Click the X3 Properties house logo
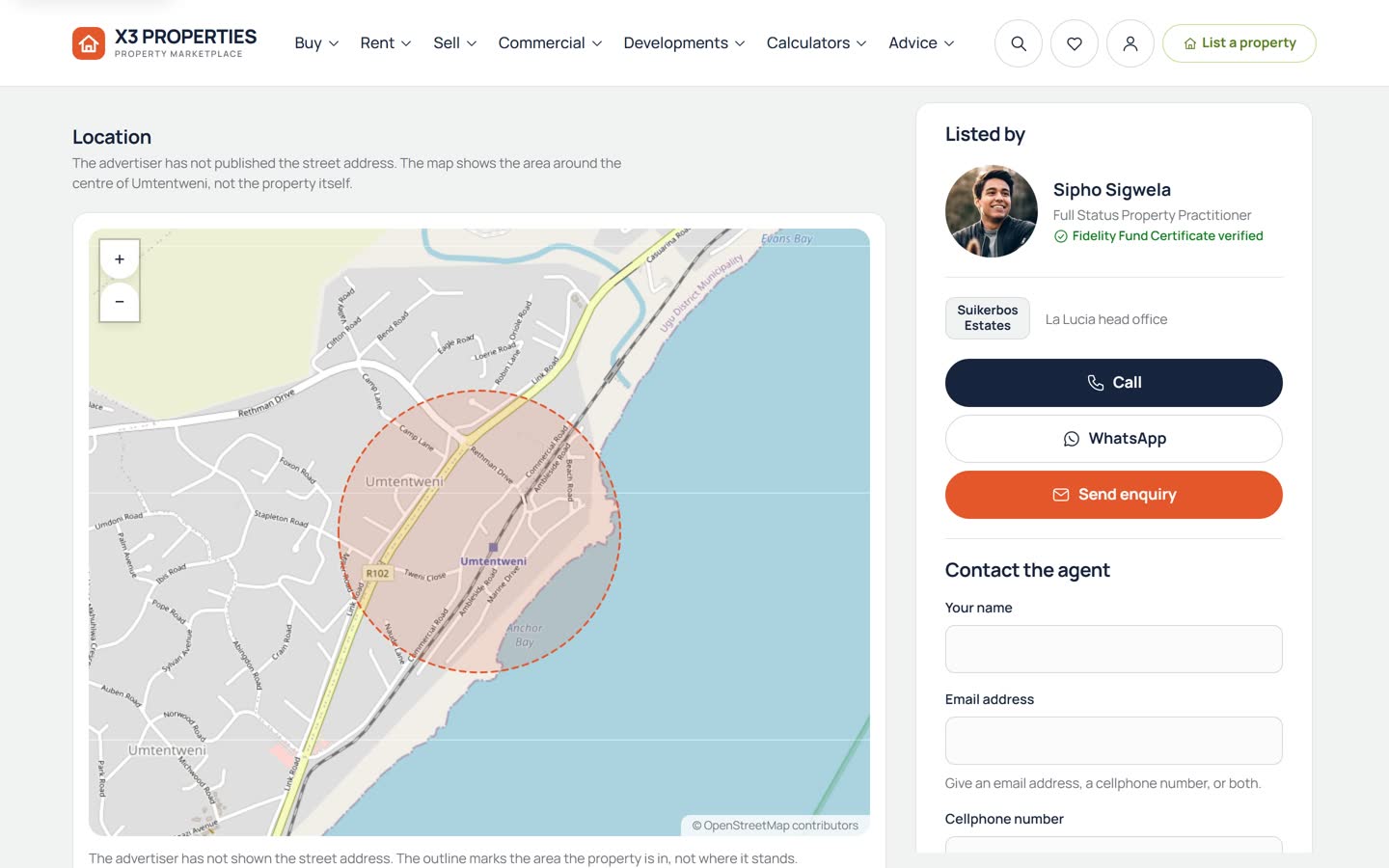 [x=89, y=43]
